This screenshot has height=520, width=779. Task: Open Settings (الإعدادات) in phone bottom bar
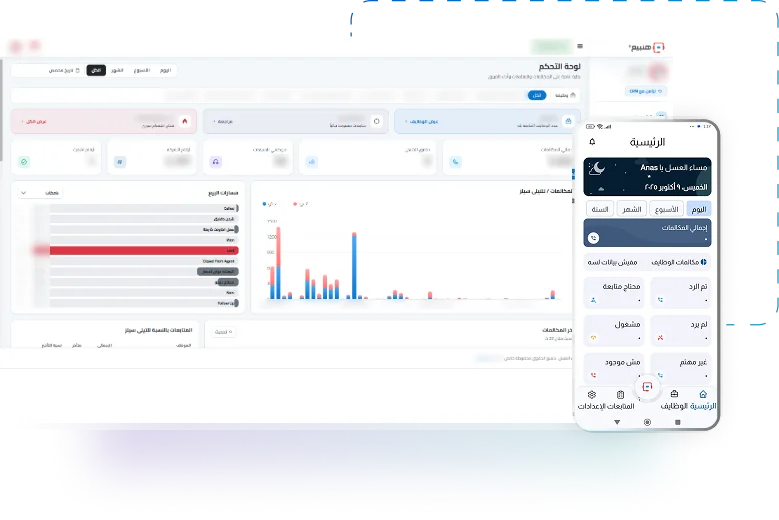tap(591, 400)
